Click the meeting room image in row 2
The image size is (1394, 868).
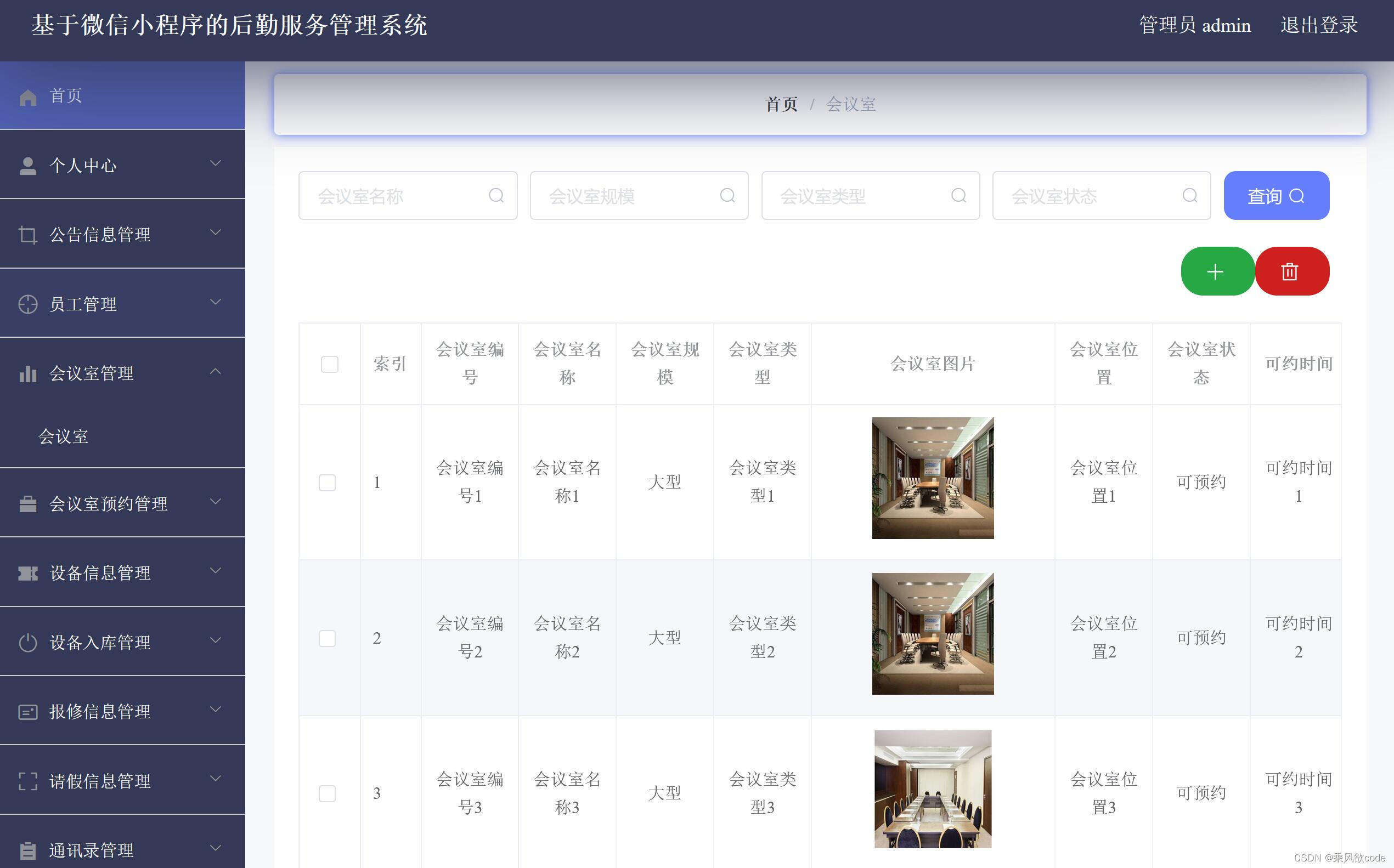932,634
